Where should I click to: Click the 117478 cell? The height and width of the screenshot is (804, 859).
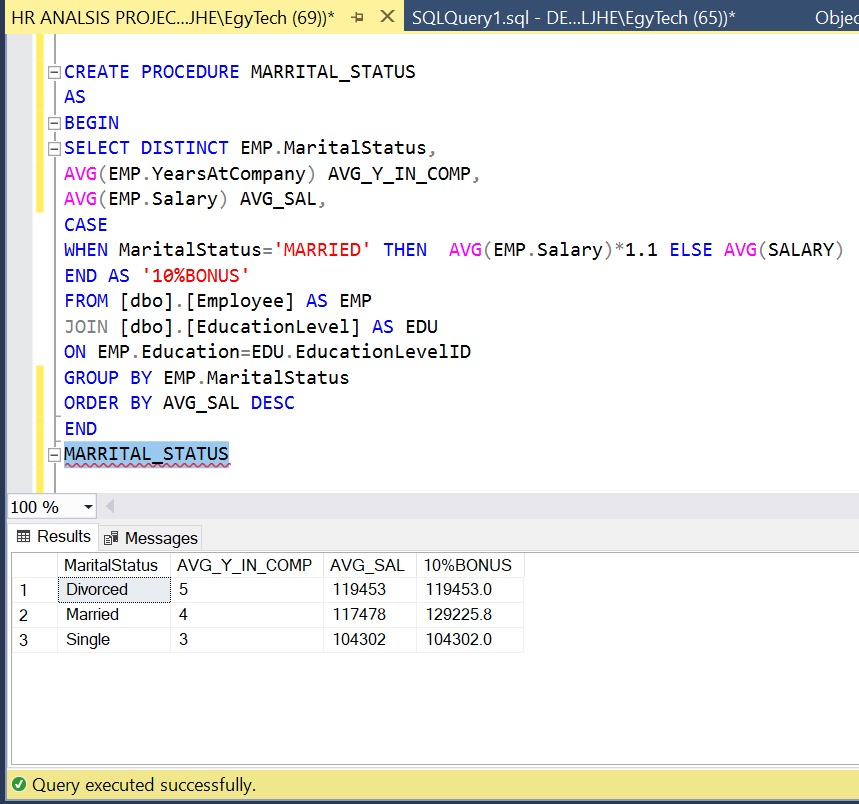pos(370,615)
